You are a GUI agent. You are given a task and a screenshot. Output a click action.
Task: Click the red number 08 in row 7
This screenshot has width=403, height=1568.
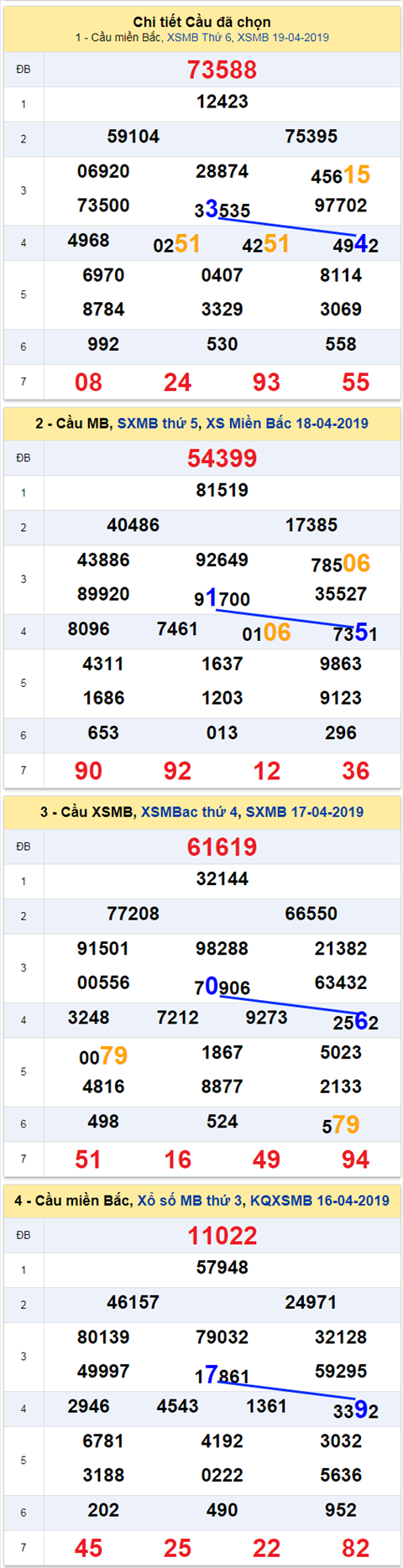(88, 383)
